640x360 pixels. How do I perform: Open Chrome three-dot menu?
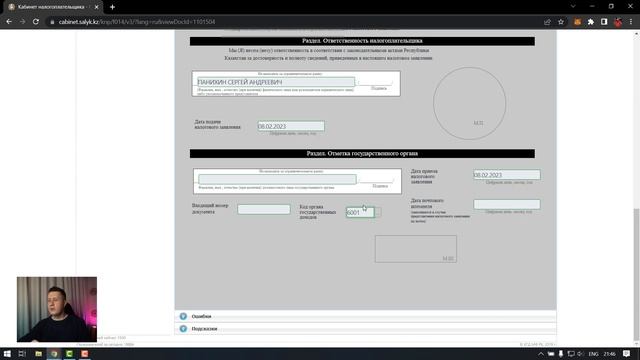click(631, 22)
